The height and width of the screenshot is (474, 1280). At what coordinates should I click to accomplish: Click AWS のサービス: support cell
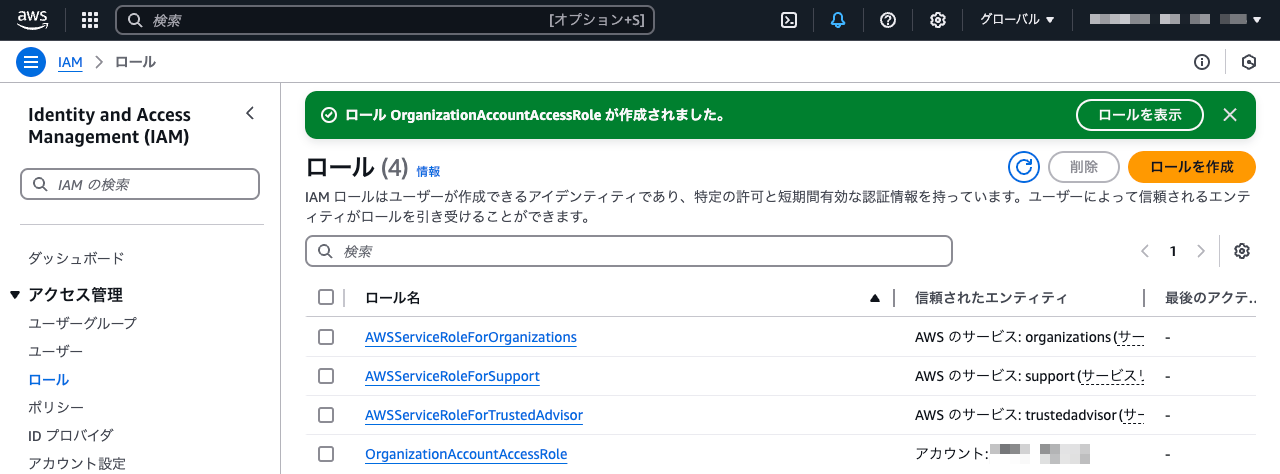pos(1029,376)
